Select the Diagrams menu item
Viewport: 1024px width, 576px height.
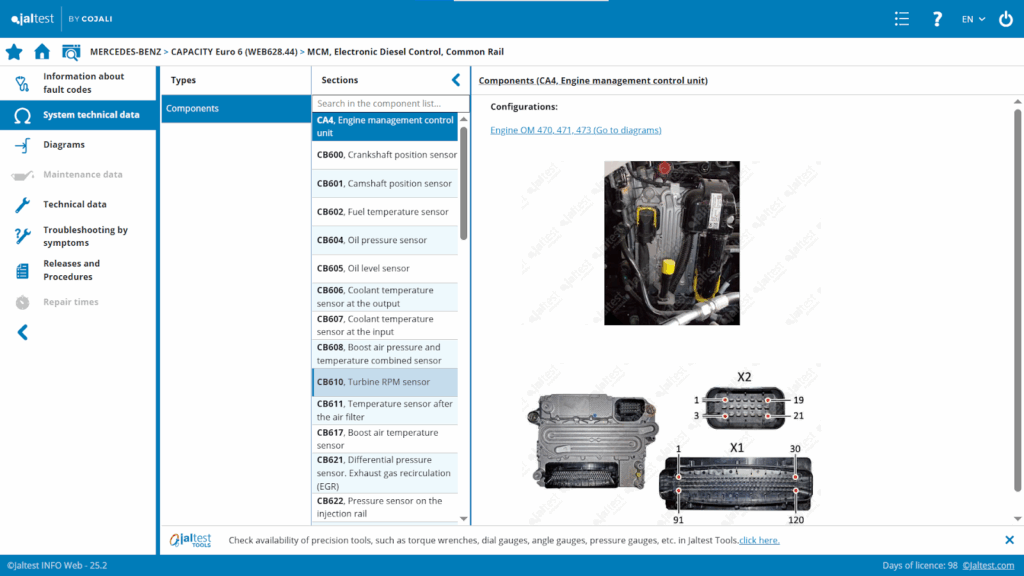pyautogui.click(x=64, y=145)
